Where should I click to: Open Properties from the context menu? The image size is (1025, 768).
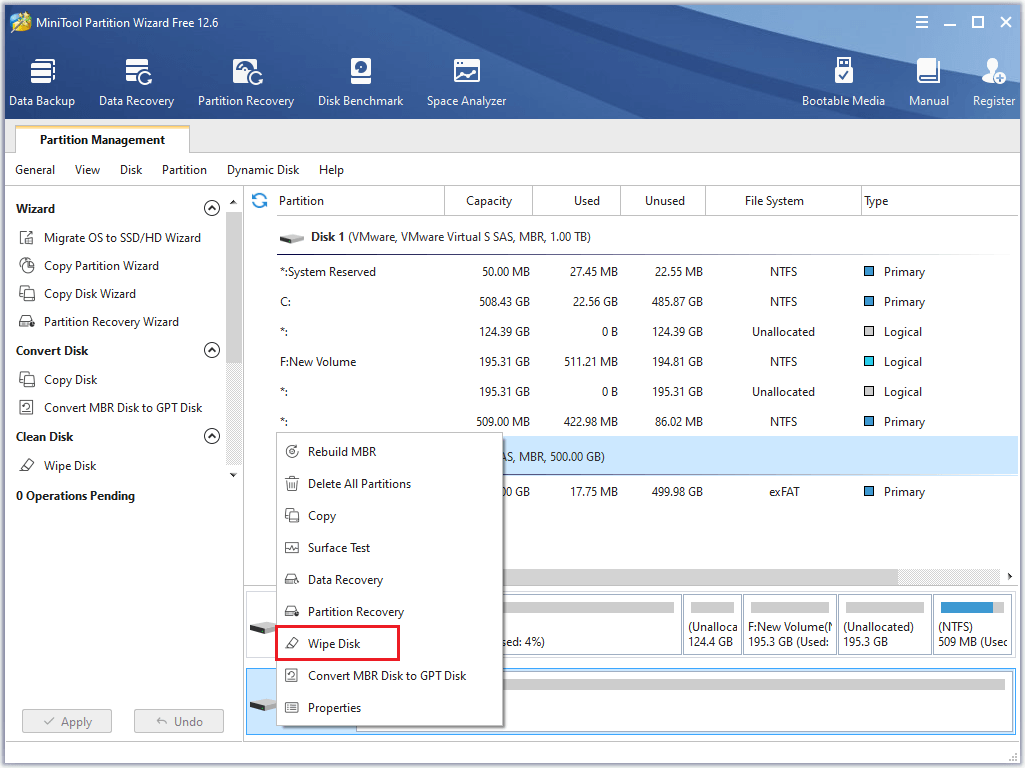coord(390,708)
